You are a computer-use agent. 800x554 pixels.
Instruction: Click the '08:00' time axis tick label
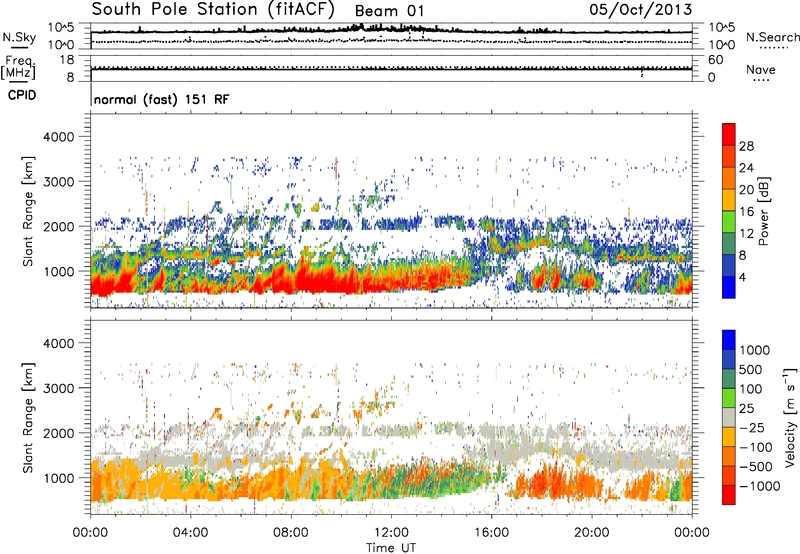click(x=291, y=533)
